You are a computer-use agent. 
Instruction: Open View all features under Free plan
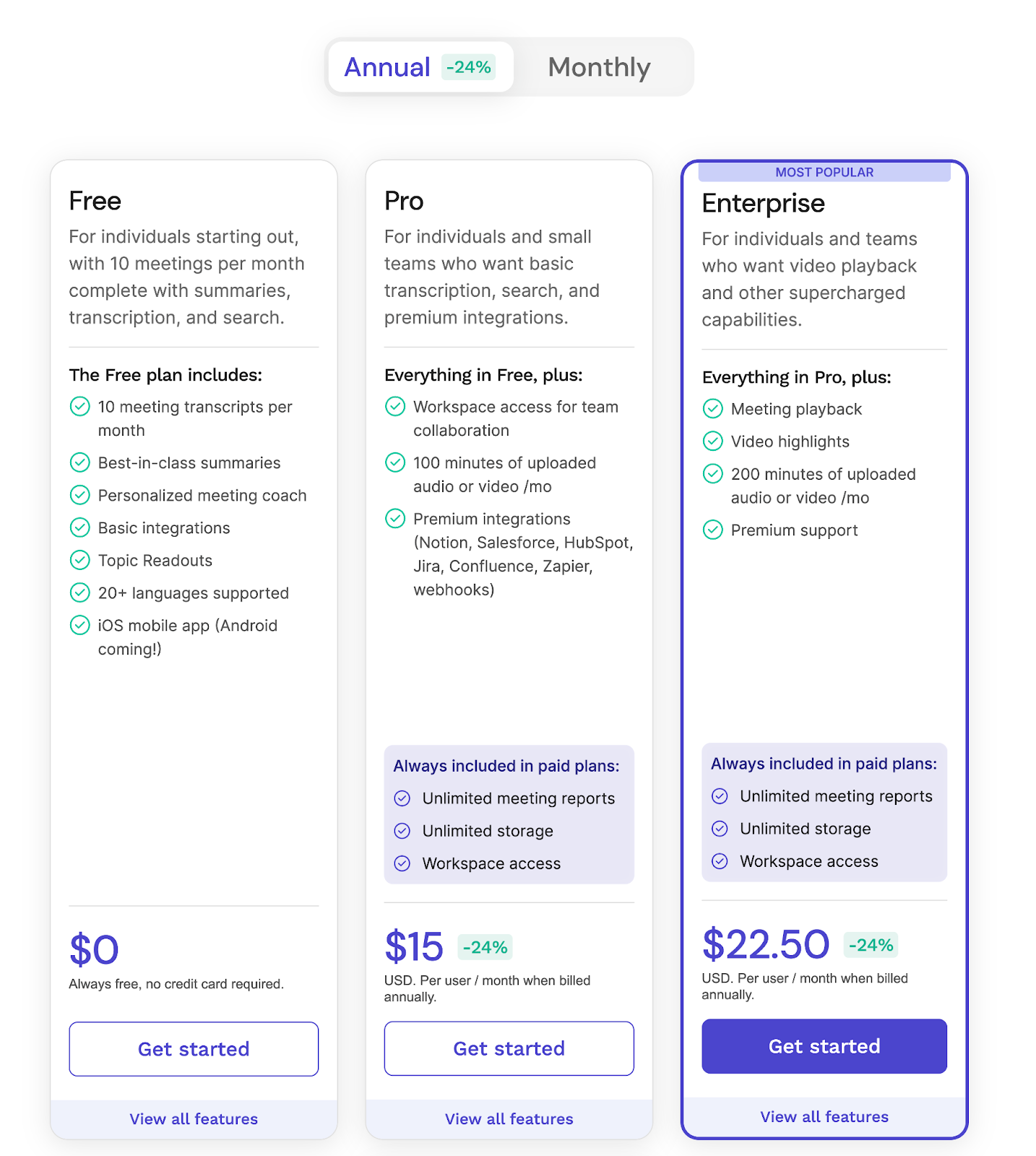tap(194, 1118)
